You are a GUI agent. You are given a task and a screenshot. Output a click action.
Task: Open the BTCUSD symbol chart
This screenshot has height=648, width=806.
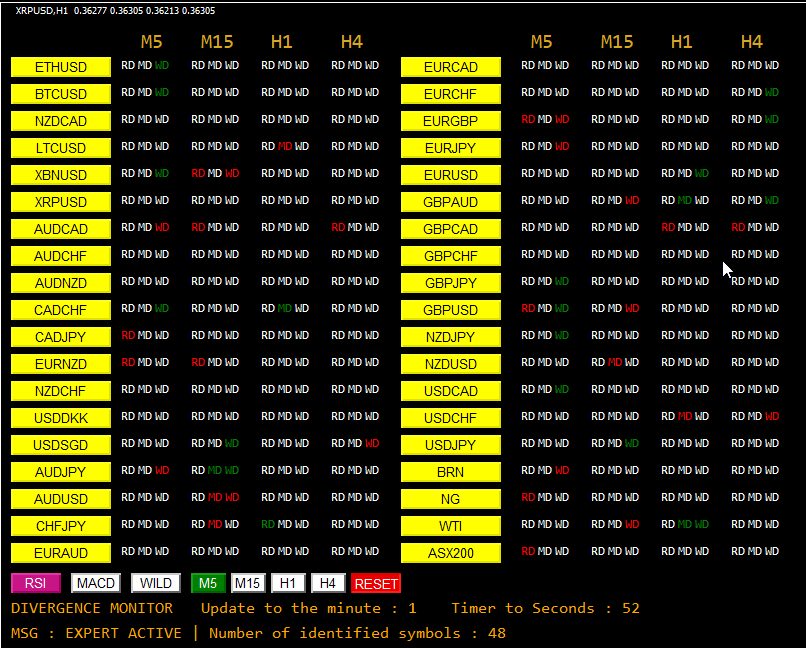coord(60,94)
